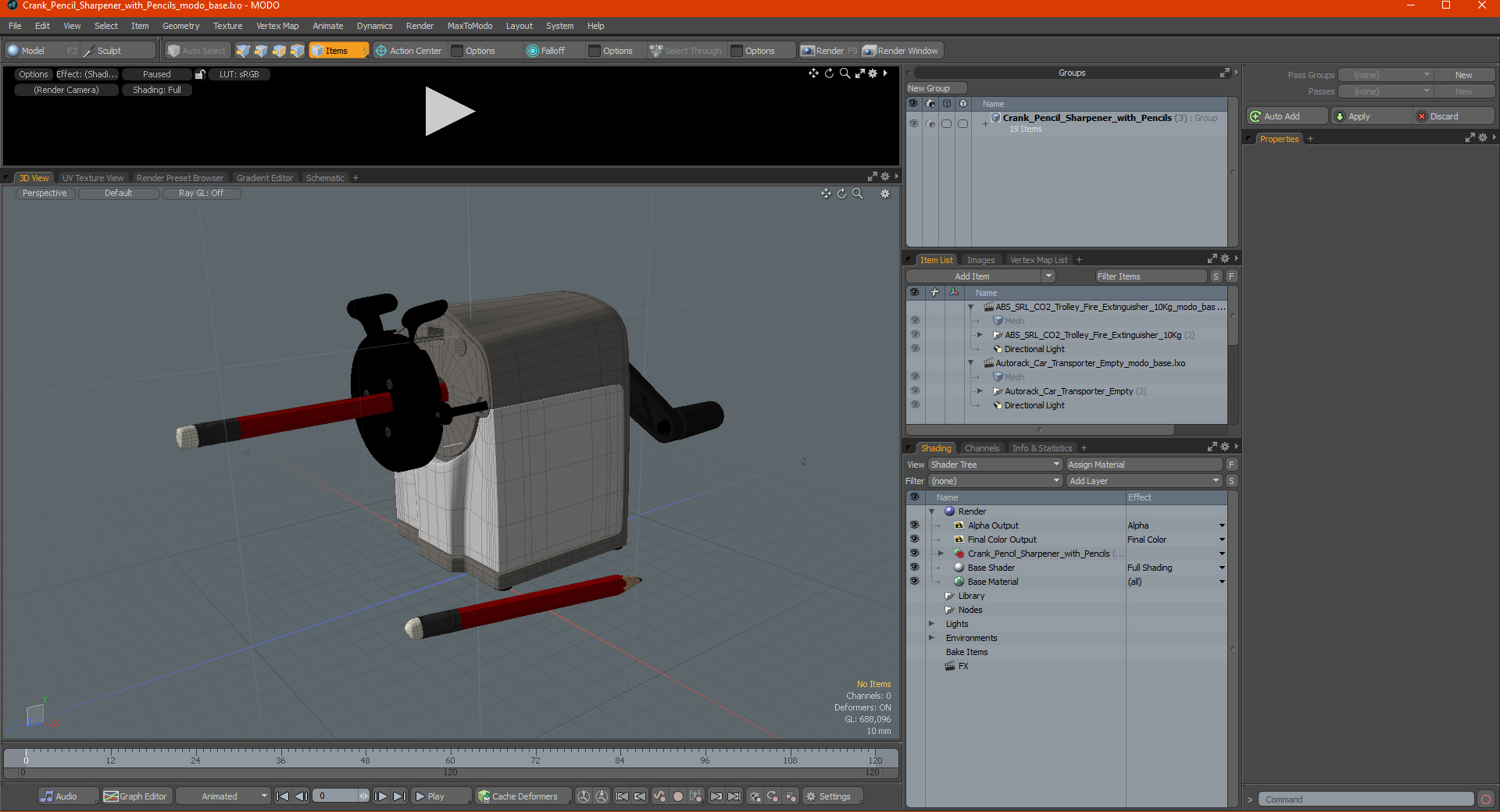Open Falloff menu
This screenshot has width=1500, height=812.
pos(552,51)
